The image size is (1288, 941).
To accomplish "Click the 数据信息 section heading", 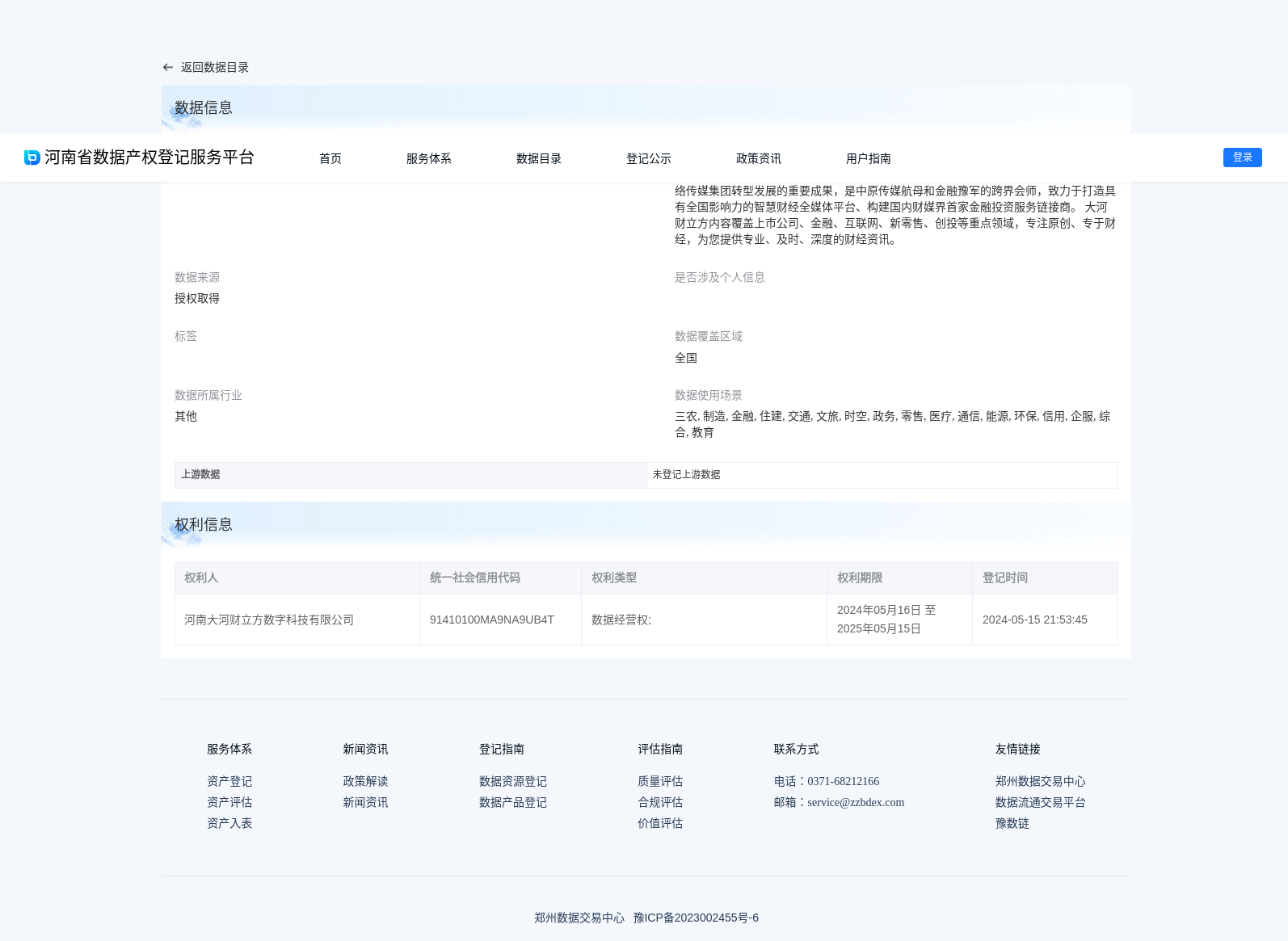I will 204,107.
